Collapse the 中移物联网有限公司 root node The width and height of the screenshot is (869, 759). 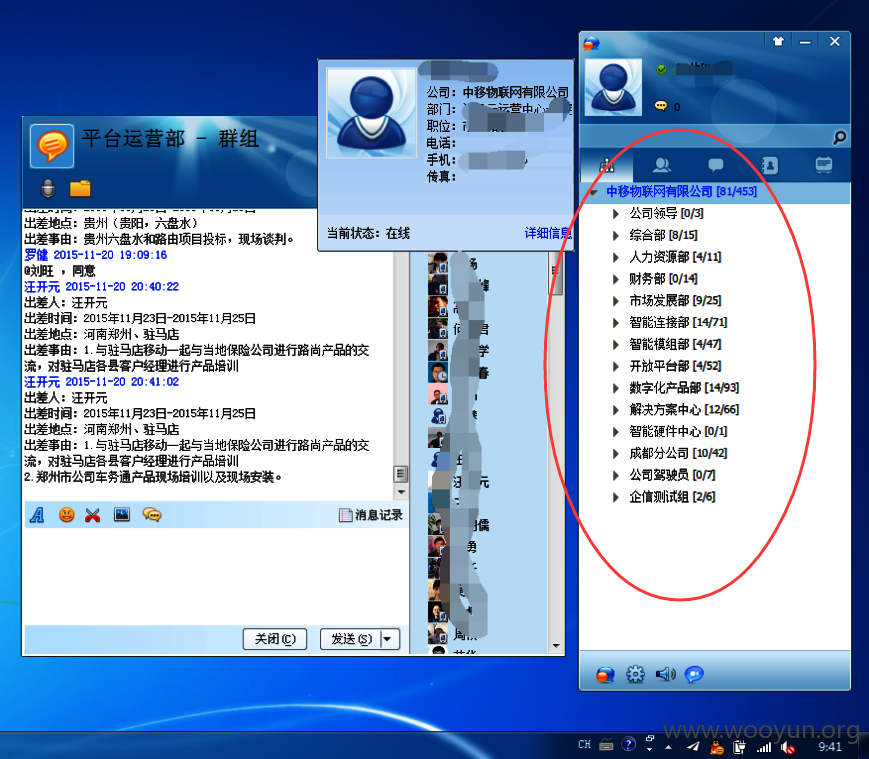593,192
